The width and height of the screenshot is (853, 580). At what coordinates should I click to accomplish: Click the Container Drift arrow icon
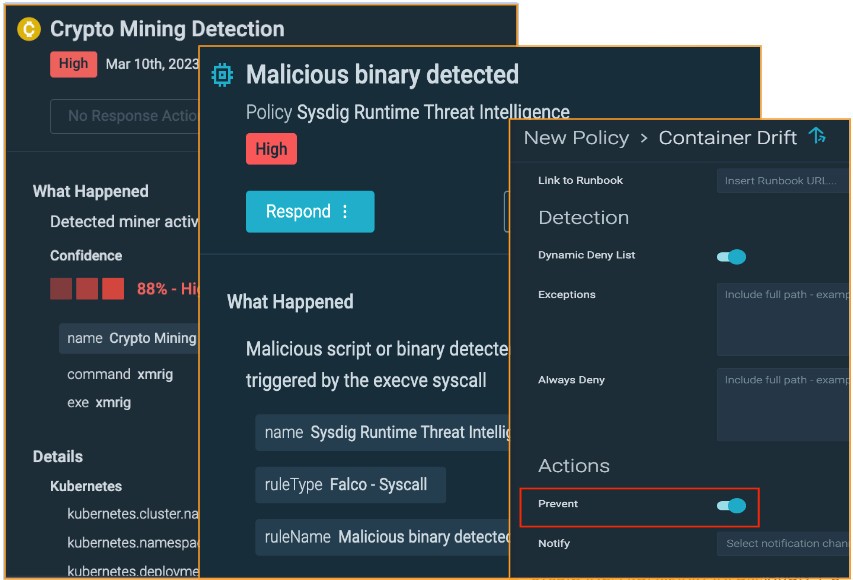click(817, 135)
